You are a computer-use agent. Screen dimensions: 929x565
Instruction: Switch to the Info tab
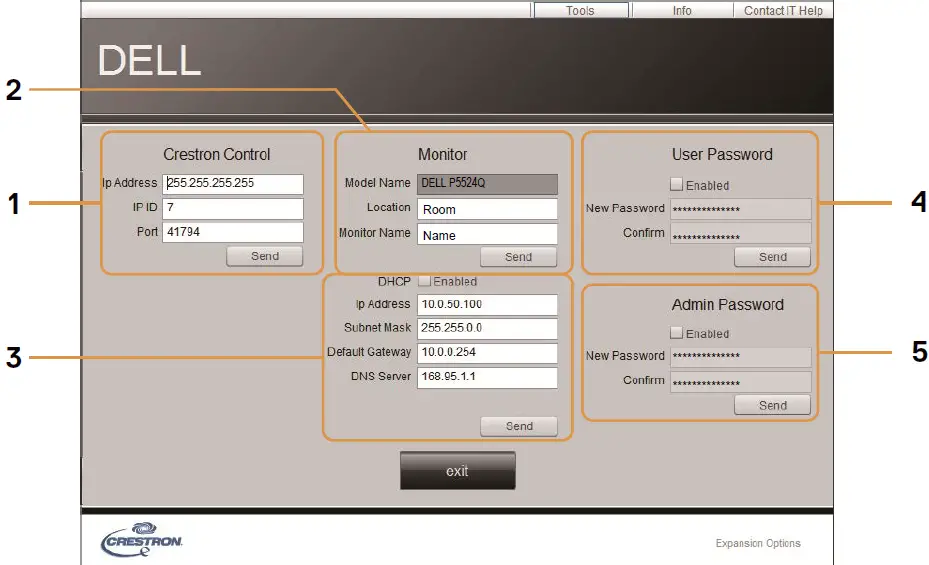point(682,10)
